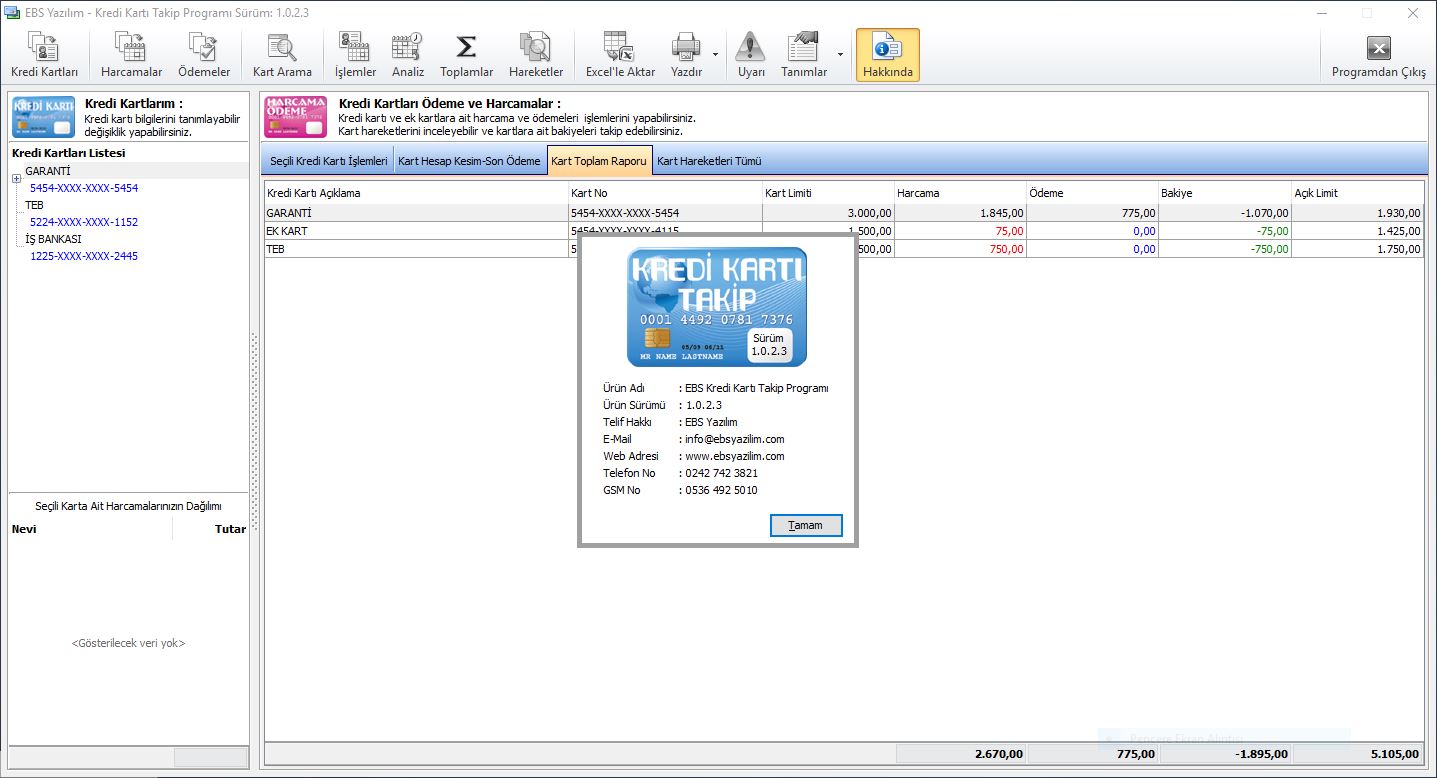This screenshot has width=1437, height=778.
Task: Select card 5454-XXXX-XXXX-5454 in tree
Action: coord(84,188)
